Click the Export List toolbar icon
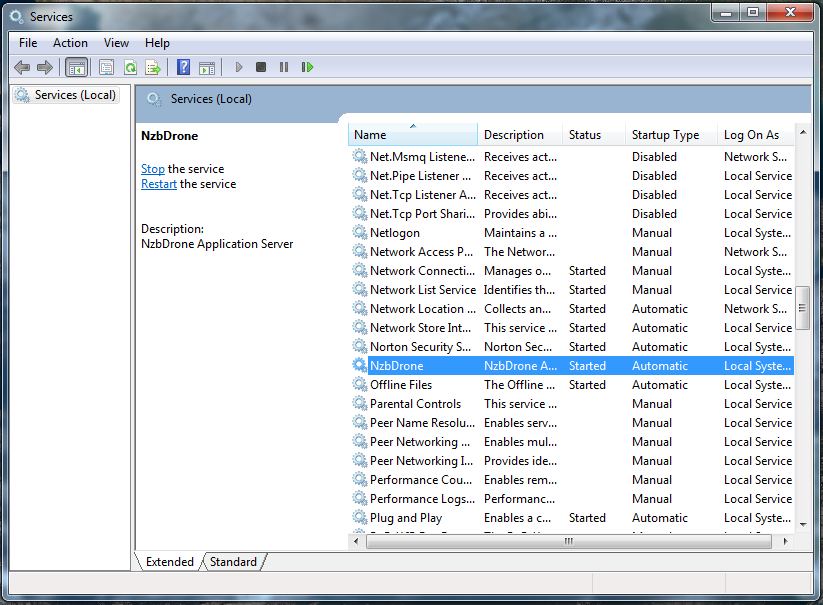823x605 pixels. [153, 67]
